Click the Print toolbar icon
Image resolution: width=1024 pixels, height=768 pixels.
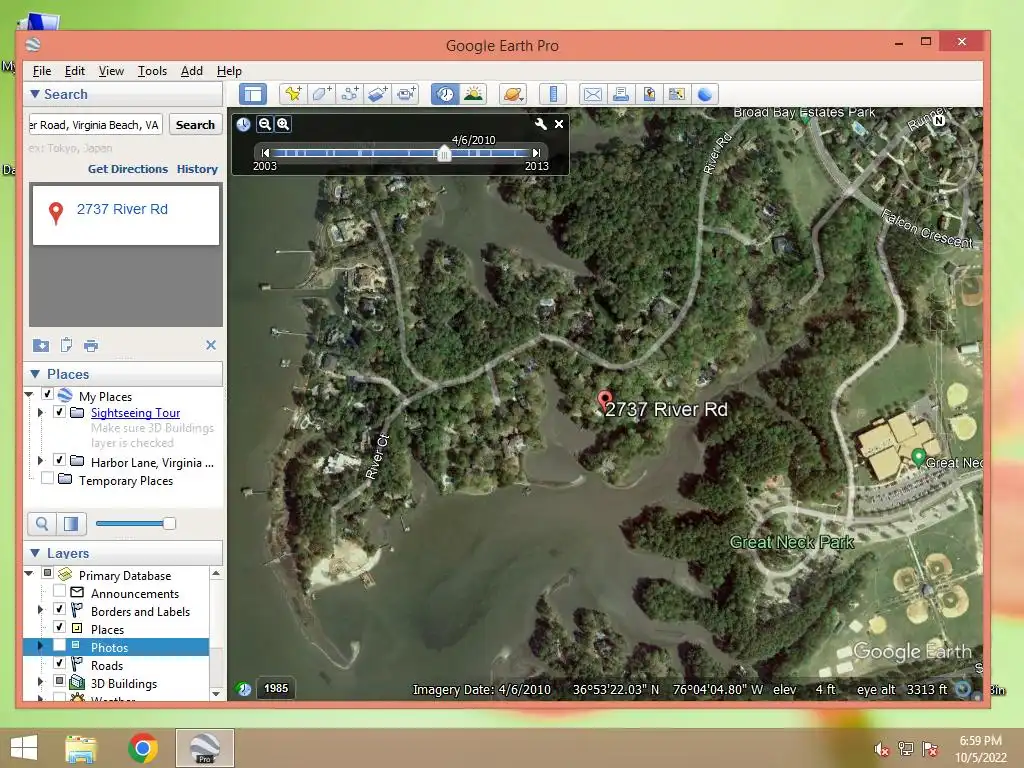click(x=620, y=94)
